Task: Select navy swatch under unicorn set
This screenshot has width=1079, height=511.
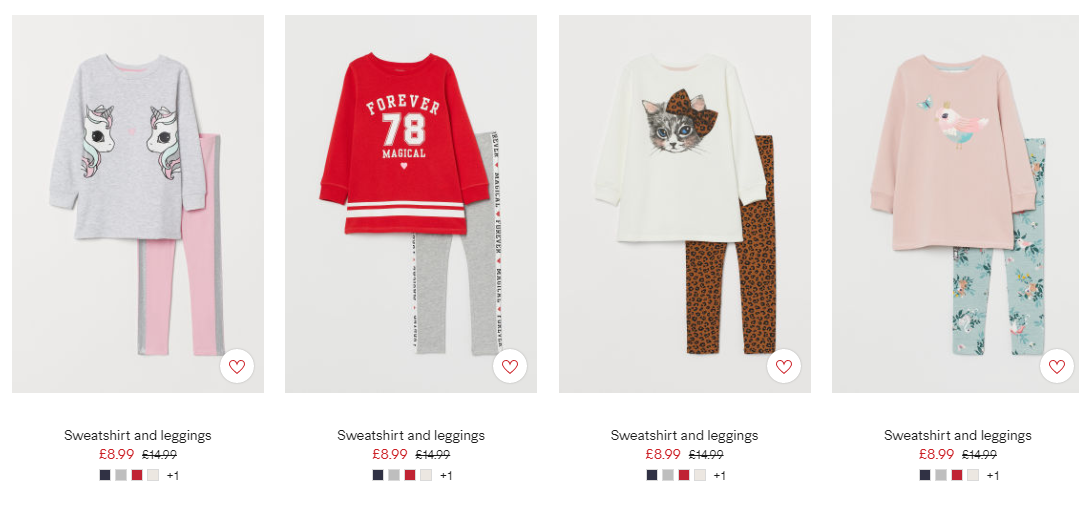Action: click(105, 475)
